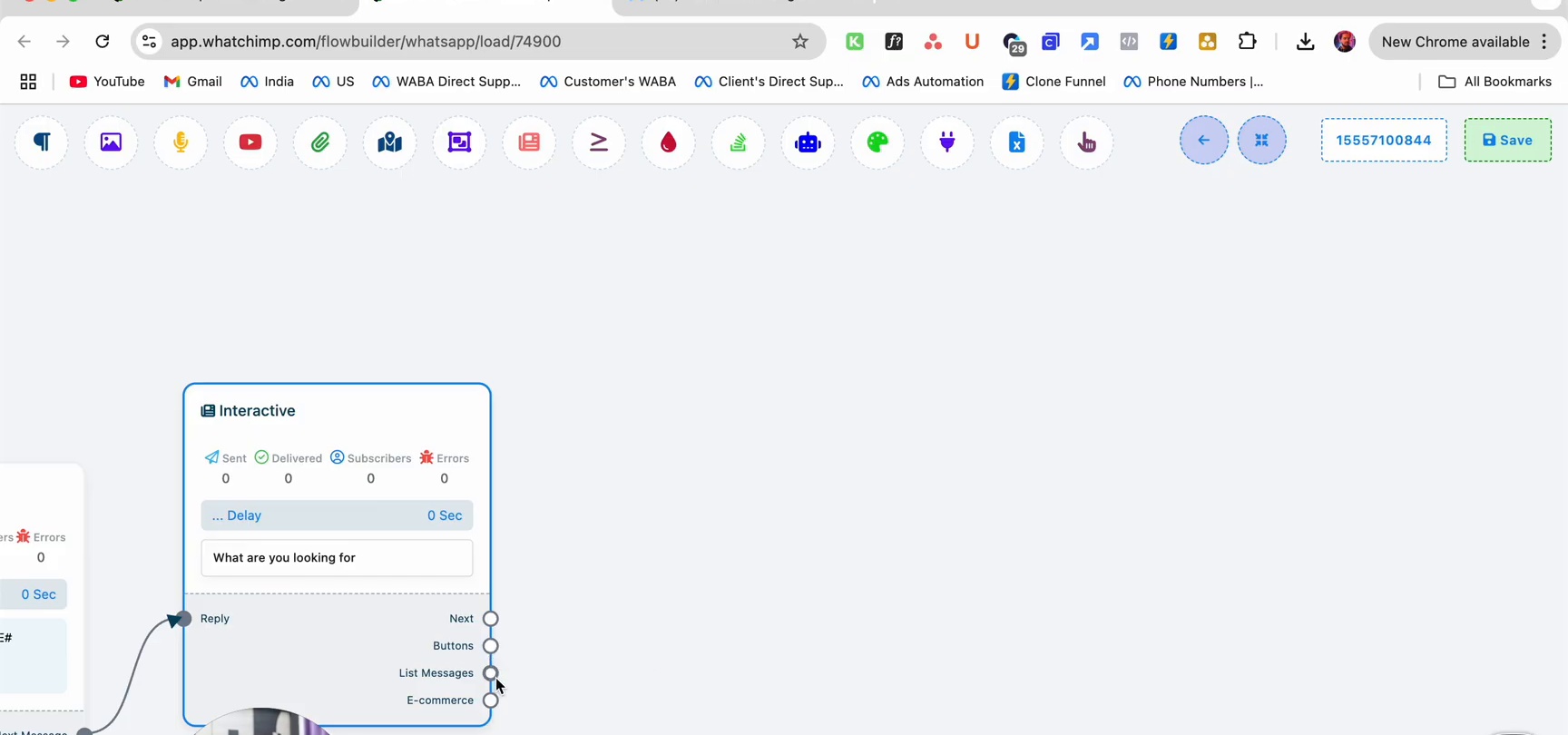The height and width of the screenshot is (735, 1568).
Task: Click the blue spreadsheet file icon
Action: pyautogui.click(x=1017, y=142)
